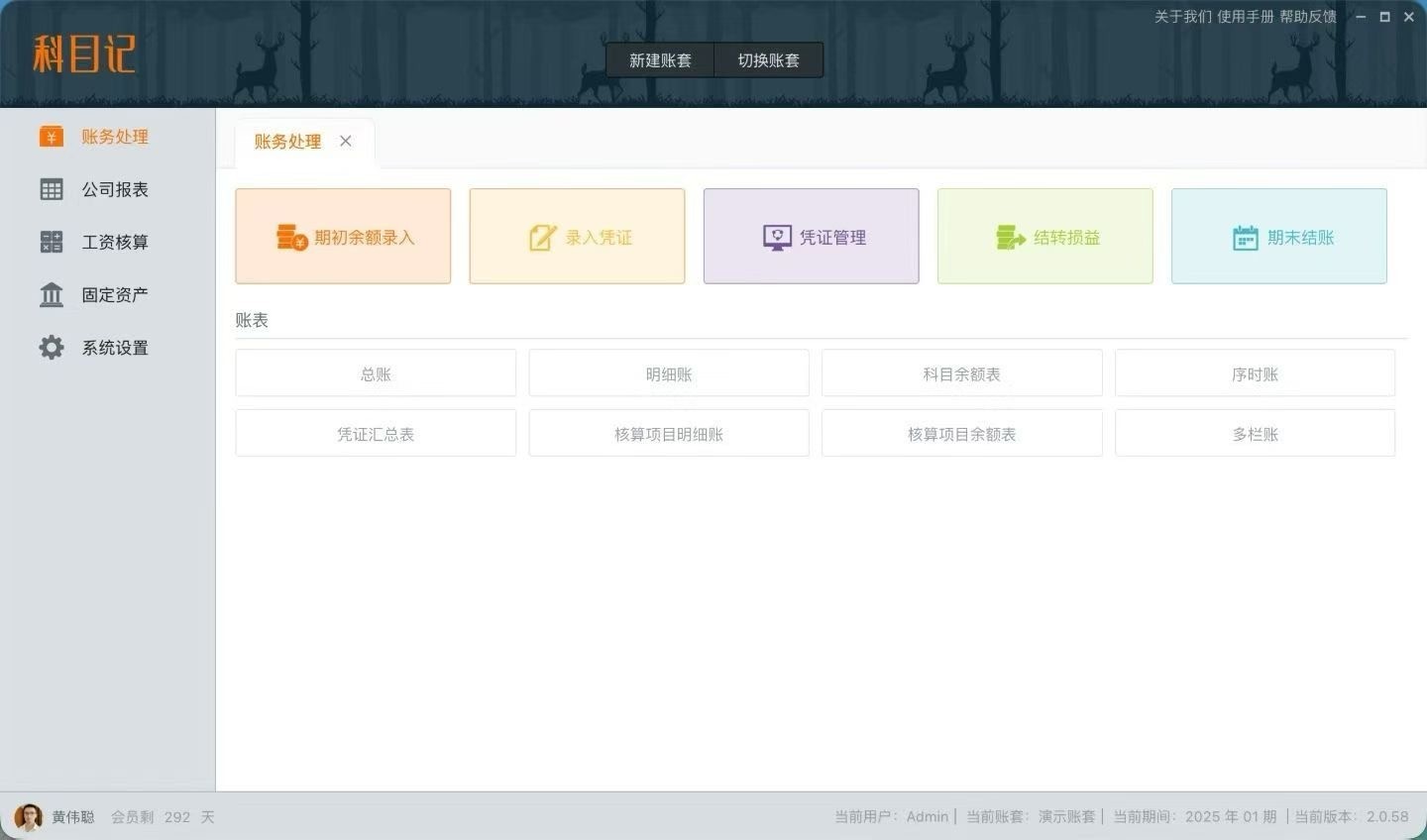This screenshot has height=840, width=1427.
Task: Open 固定资产 via its bank building icon
Action: click(52, 295)
